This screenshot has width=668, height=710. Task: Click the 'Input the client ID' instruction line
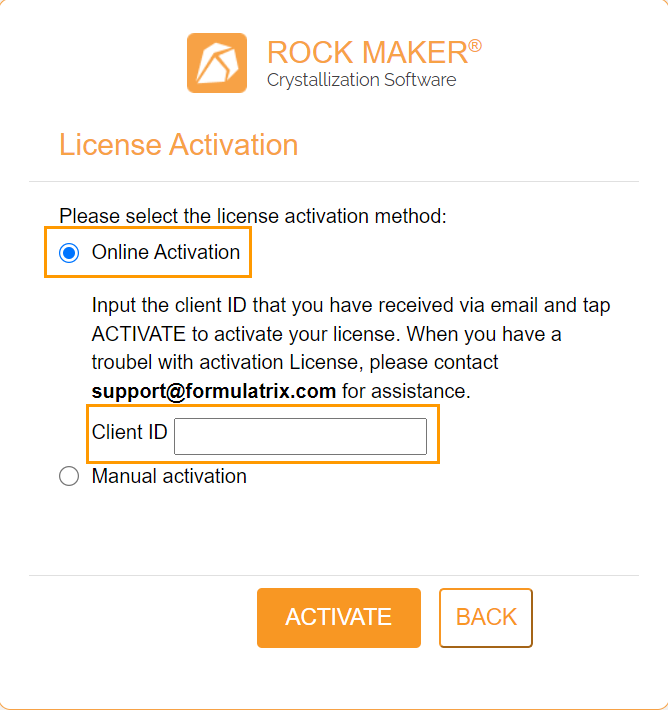click(351, 306)
